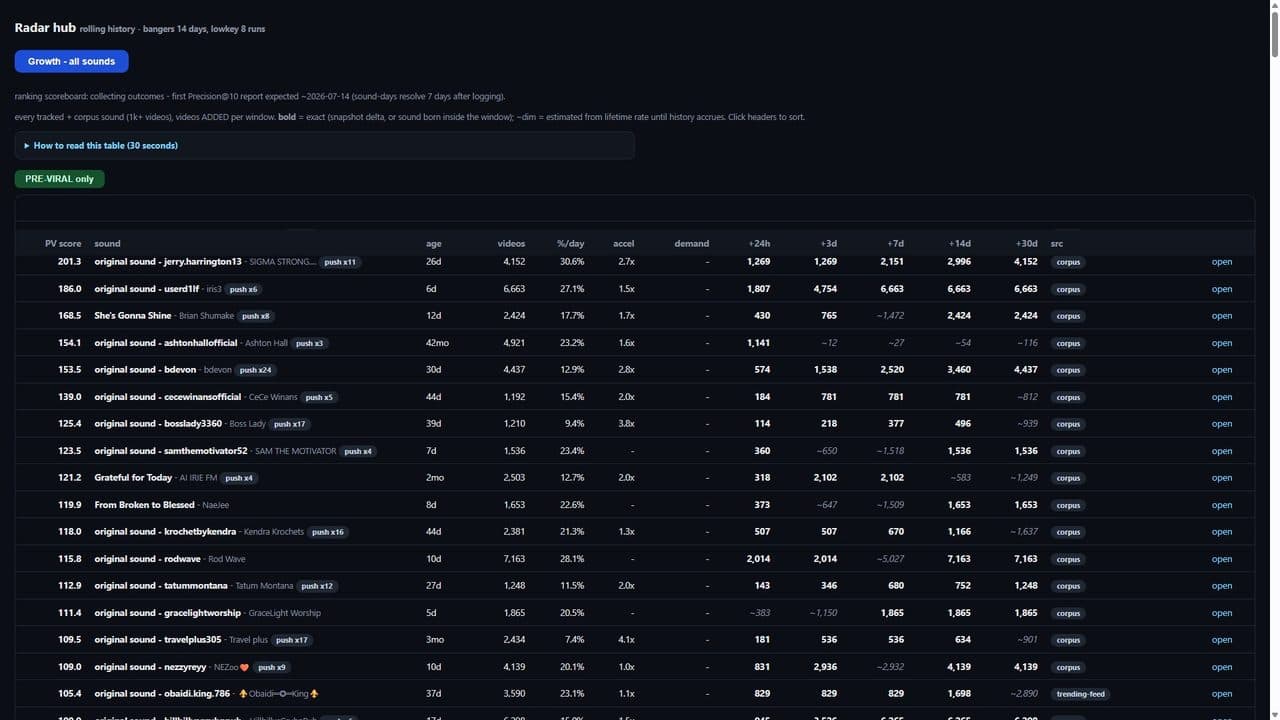Click the push x17 badge for Boss Lady
The image size is (1280, 720).
coord(290,424)
